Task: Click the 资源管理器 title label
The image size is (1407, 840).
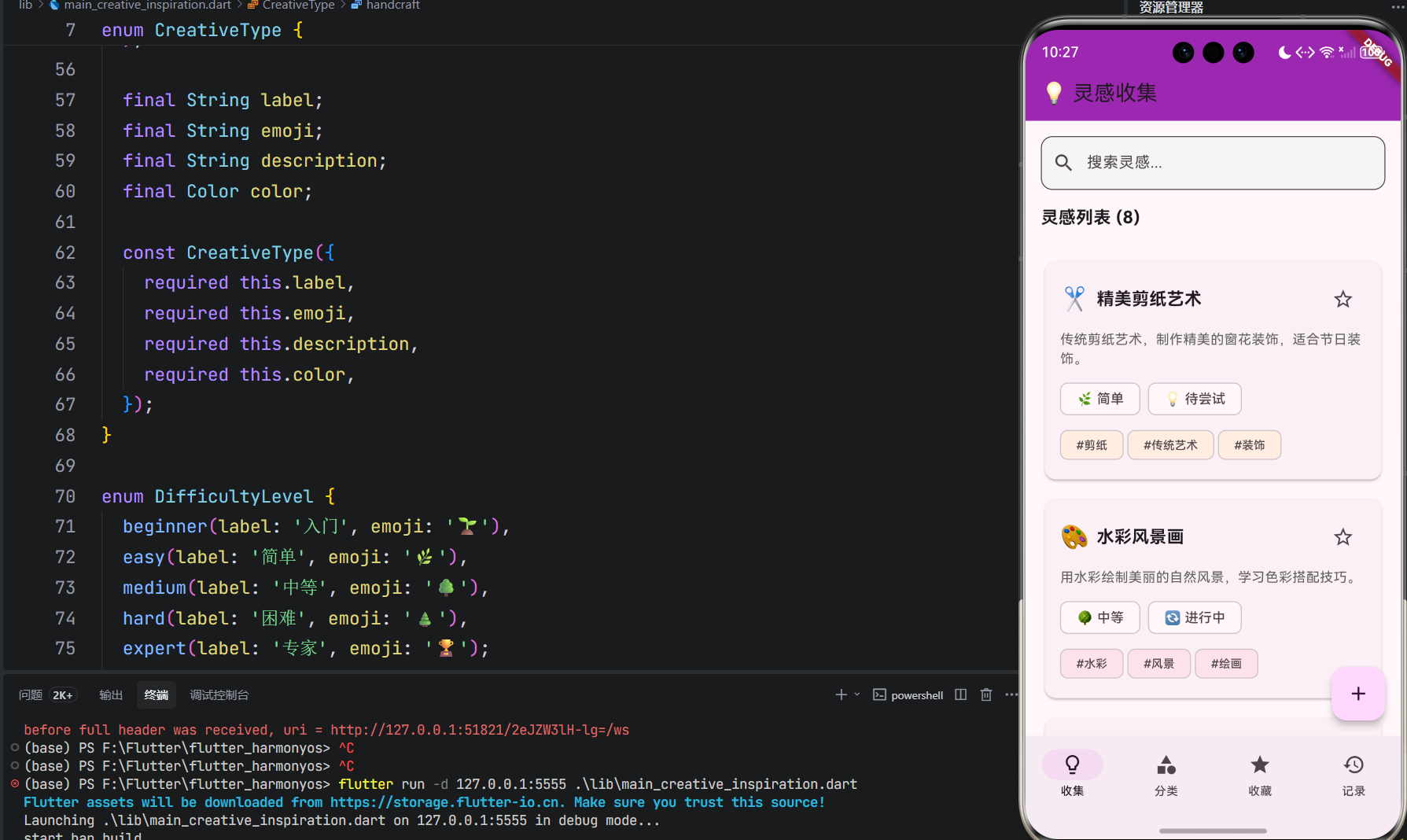Action: 1171,7
